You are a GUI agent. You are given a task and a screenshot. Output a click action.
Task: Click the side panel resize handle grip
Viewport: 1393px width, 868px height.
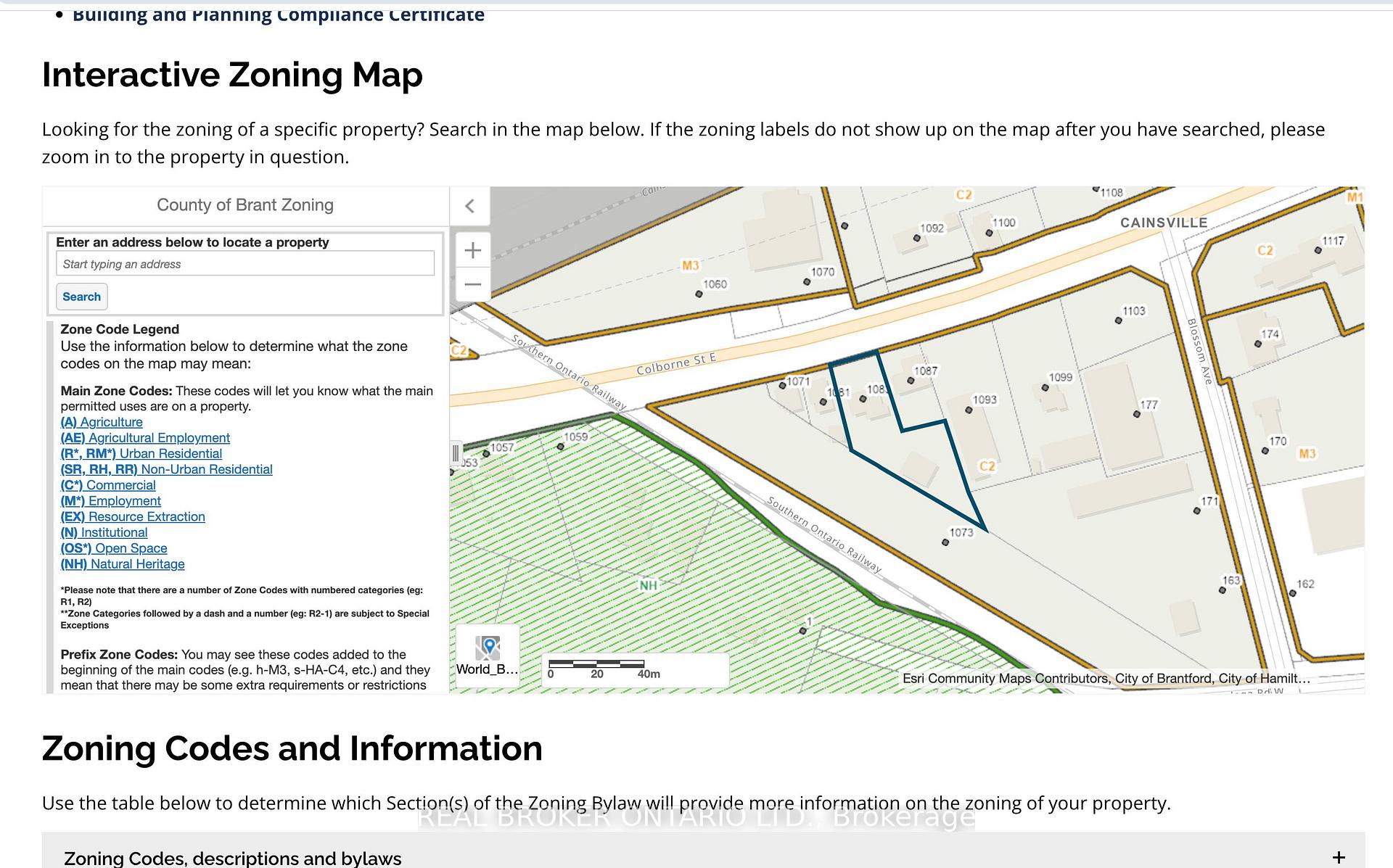(x=455, y=454)
